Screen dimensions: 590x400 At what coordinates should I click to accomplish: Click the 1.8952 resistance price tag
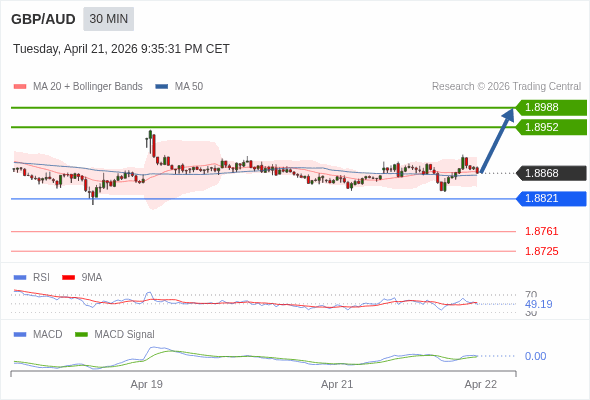pos(551,127)
